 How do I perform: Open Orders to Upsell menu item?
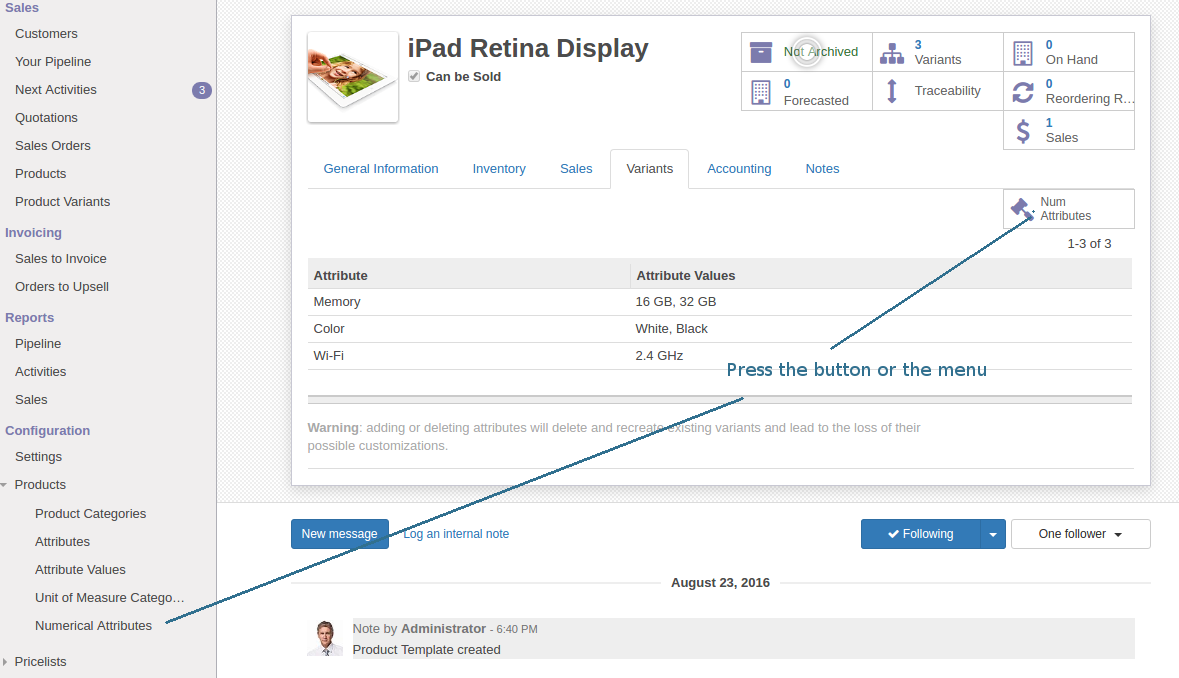coord(62,286)
